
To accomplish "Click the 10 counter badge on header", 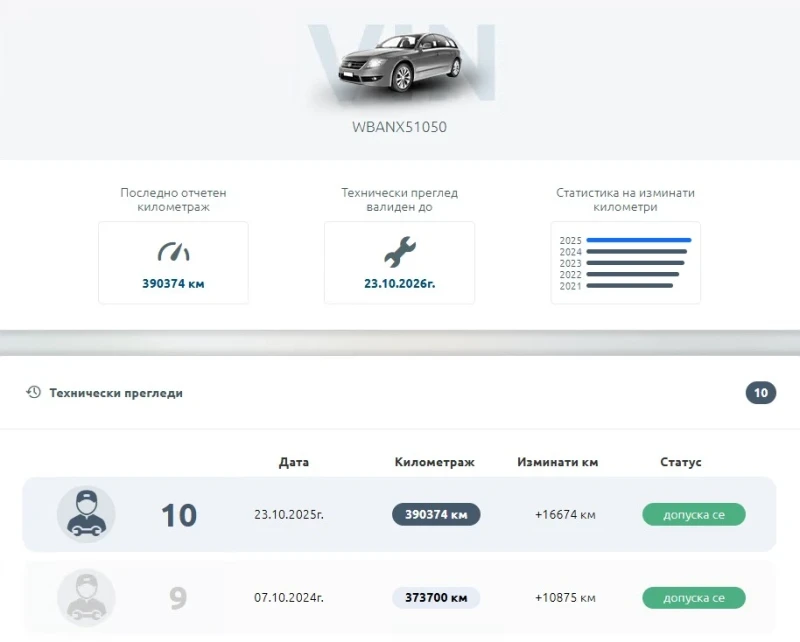I will point(761,393).
